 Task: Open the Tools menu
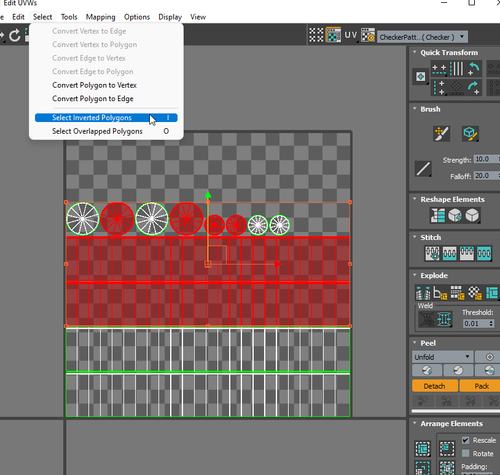point(69,17)
